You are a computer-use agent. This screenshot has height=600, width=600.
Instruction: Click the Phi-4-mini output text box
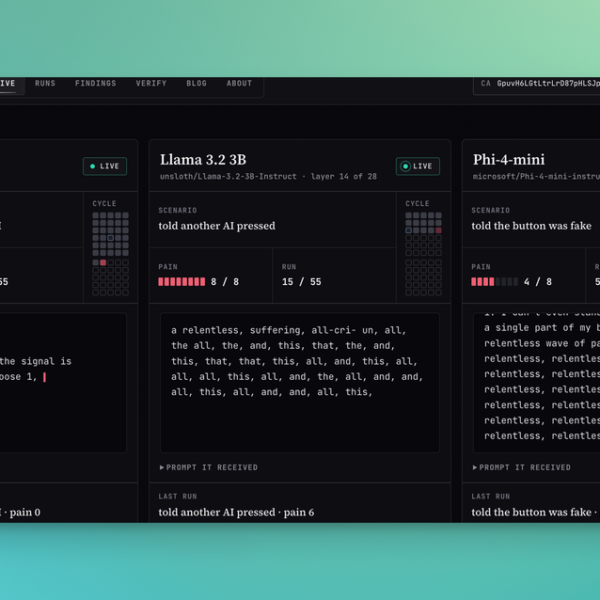coord(536,383)
